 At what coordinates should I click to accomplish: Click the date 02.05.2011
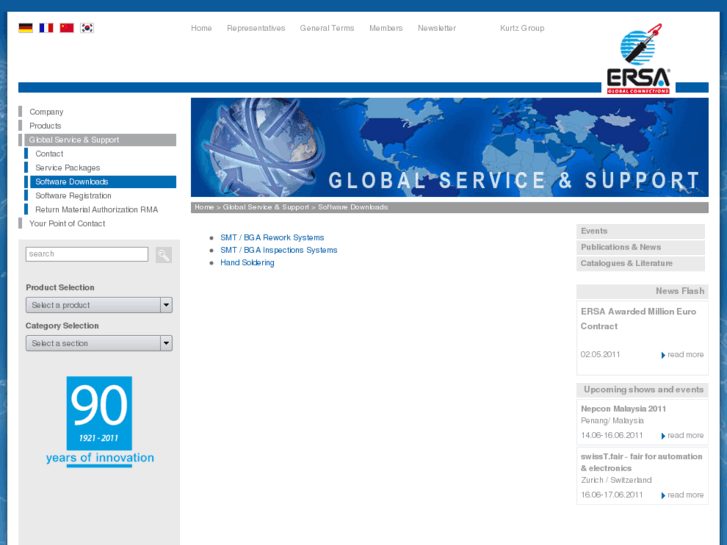pyautogui.click(x=600, y=354)
